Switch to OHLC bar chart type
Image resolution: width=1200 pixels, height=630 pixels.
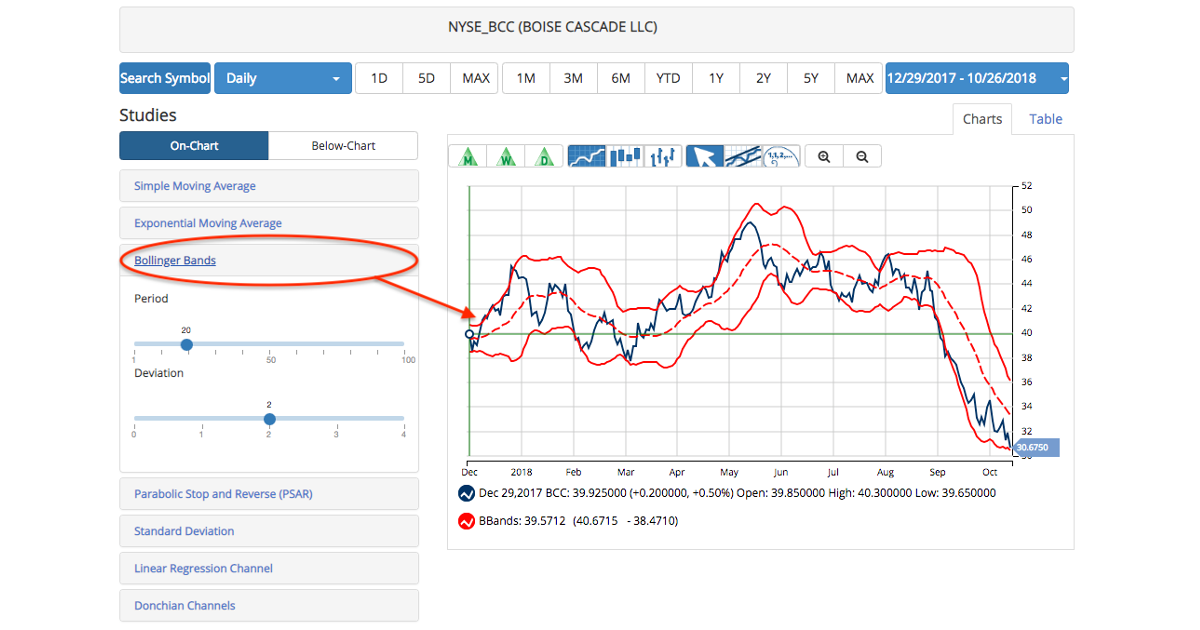tap(663, 157)
